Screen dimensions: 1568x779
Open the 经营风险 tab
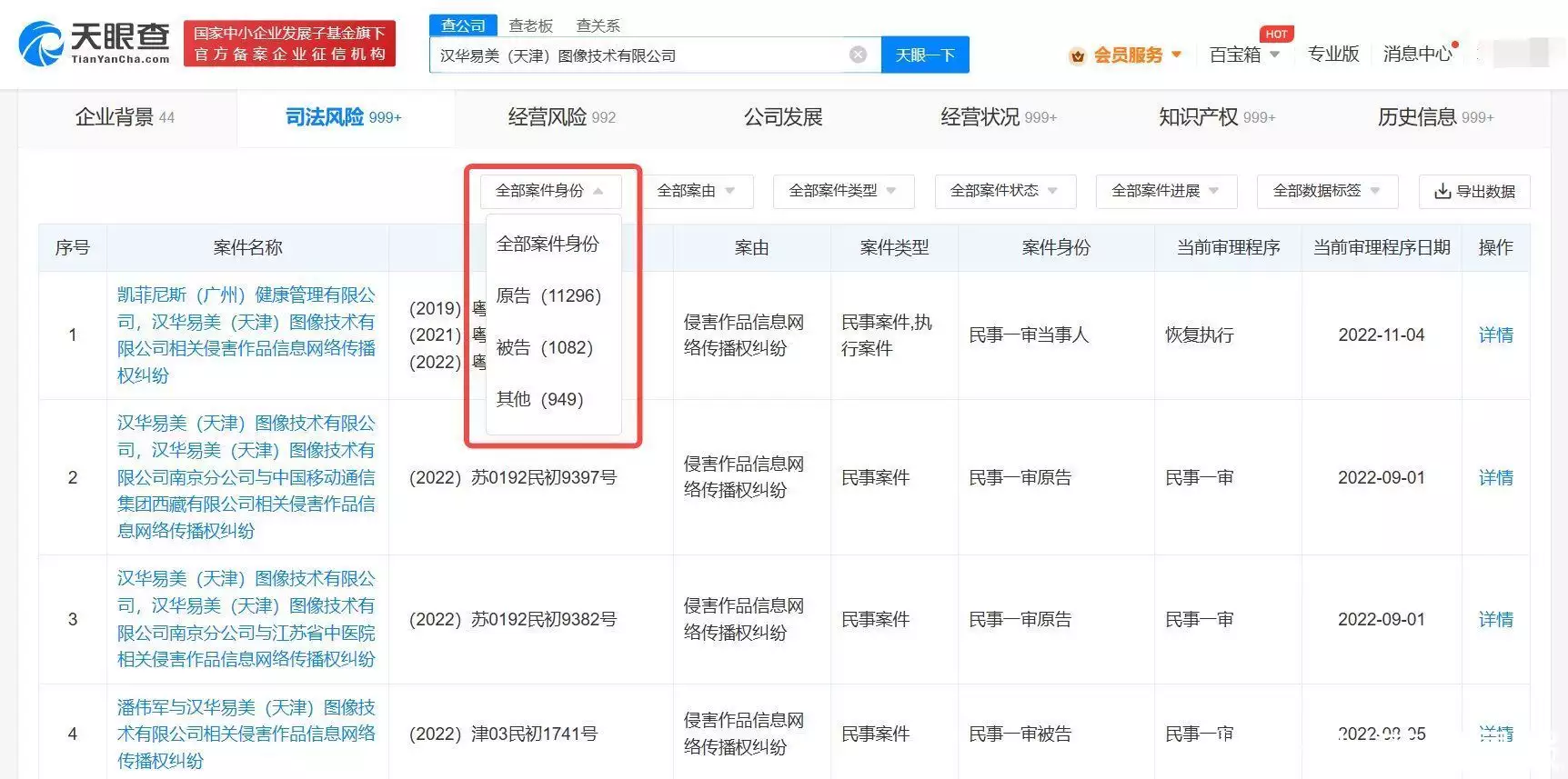(x=561, y=116)
